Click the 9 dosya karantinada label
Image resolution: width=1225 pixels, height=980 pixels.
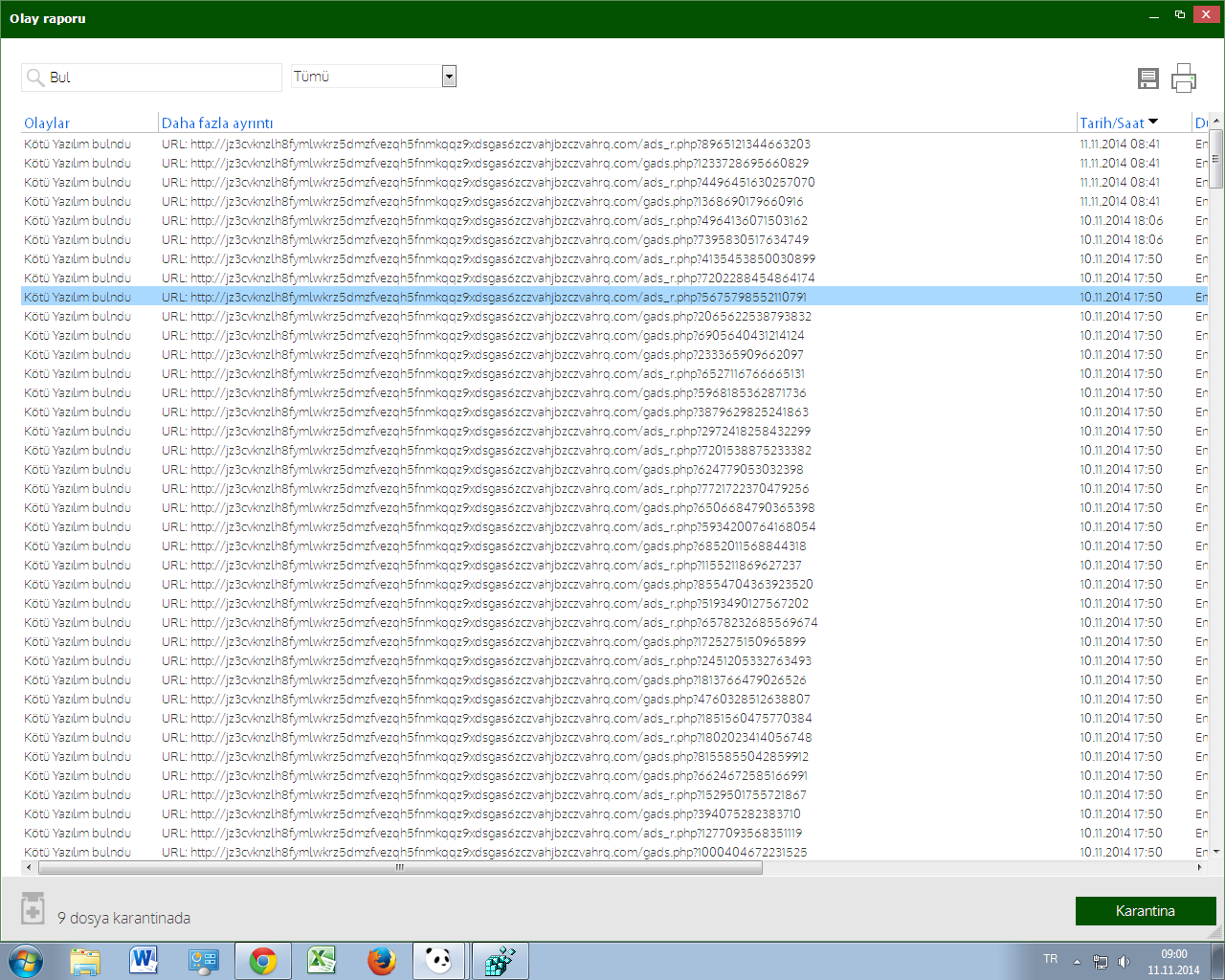123,918
